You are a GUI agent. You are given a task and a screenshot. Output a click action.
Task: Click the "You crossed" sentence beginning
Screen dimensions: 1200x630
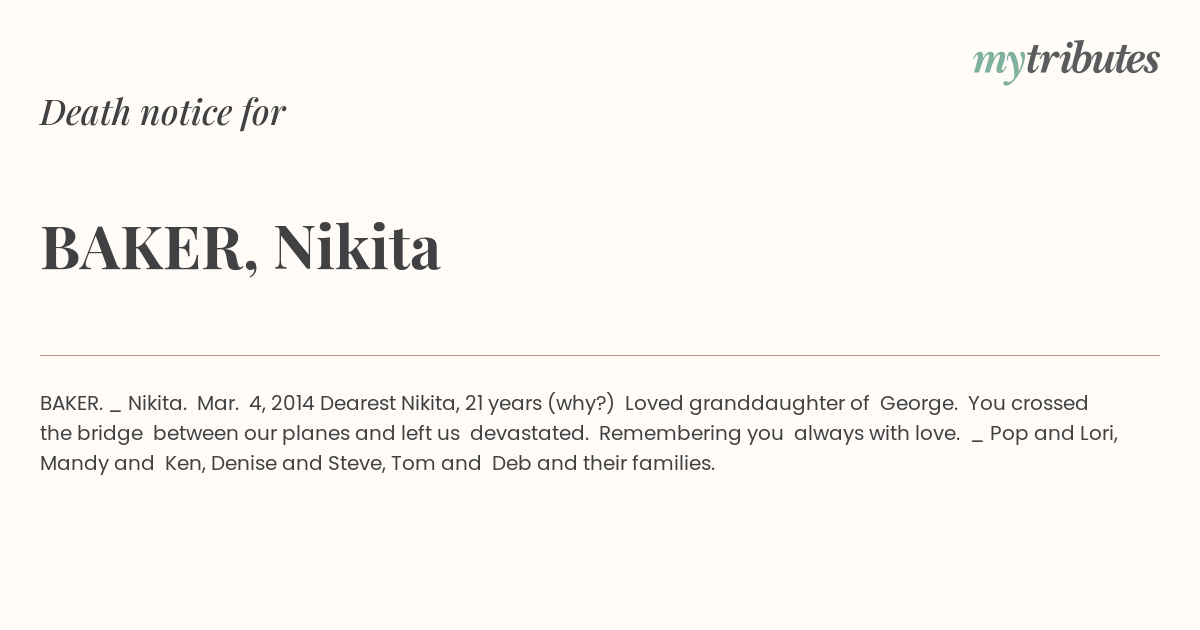1028,403
